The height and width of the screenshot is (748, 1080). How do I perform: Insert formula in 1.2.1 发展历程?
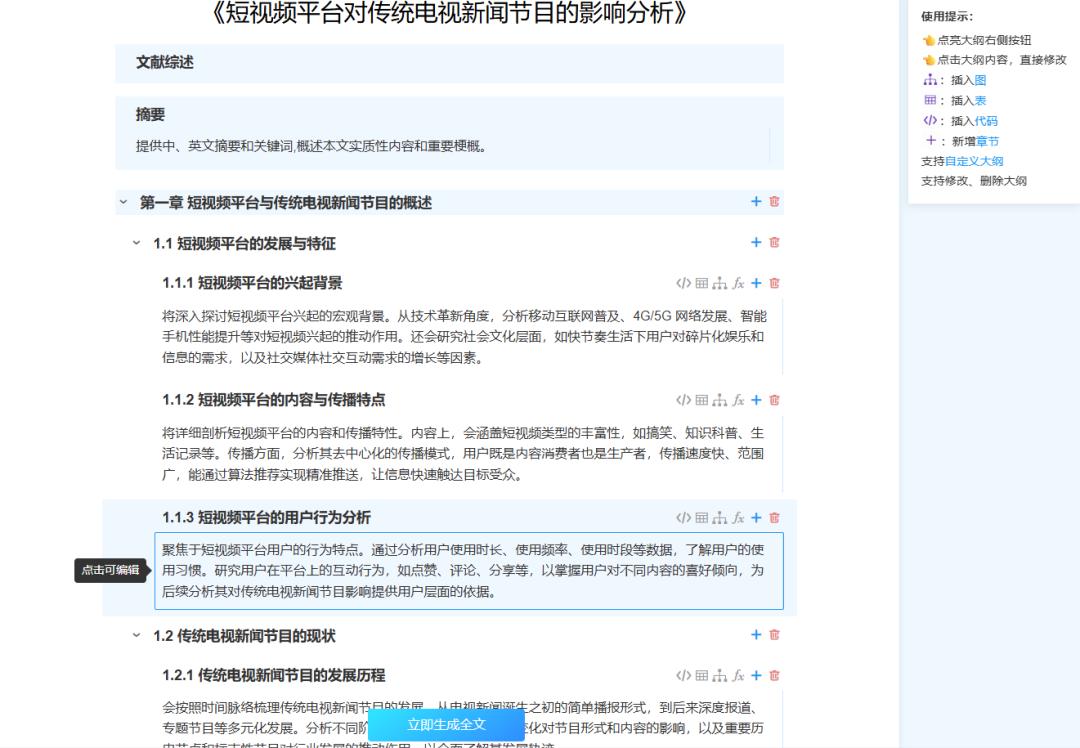pyautogui.click(x=738, y=676)
